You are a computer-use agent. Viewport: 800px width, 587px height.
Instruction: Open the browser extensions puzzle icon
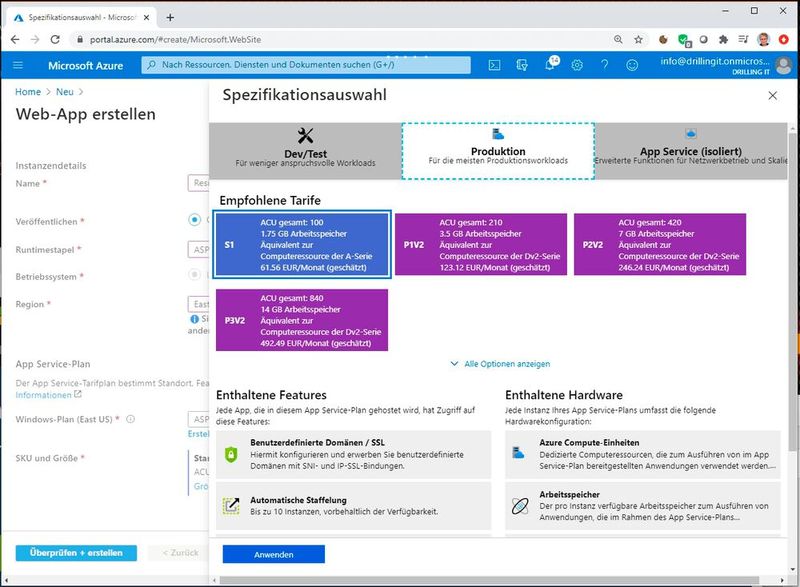click(723, 39)
